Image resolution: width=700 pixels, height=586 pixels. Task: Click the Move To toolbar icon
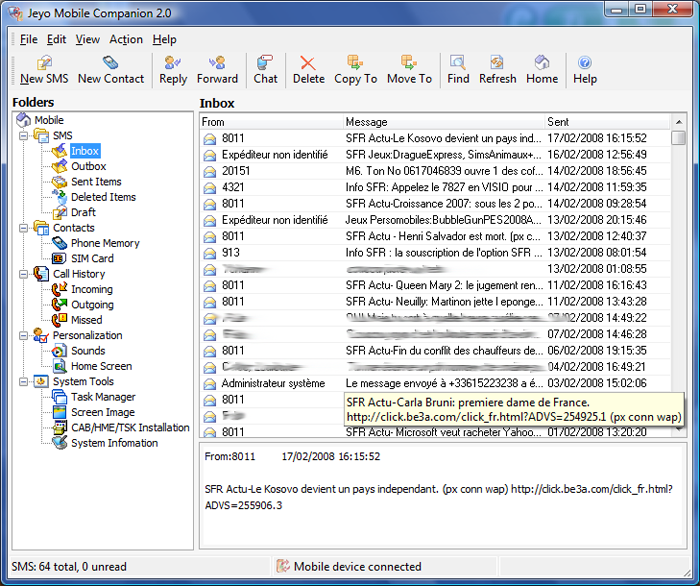coord(409,63)
